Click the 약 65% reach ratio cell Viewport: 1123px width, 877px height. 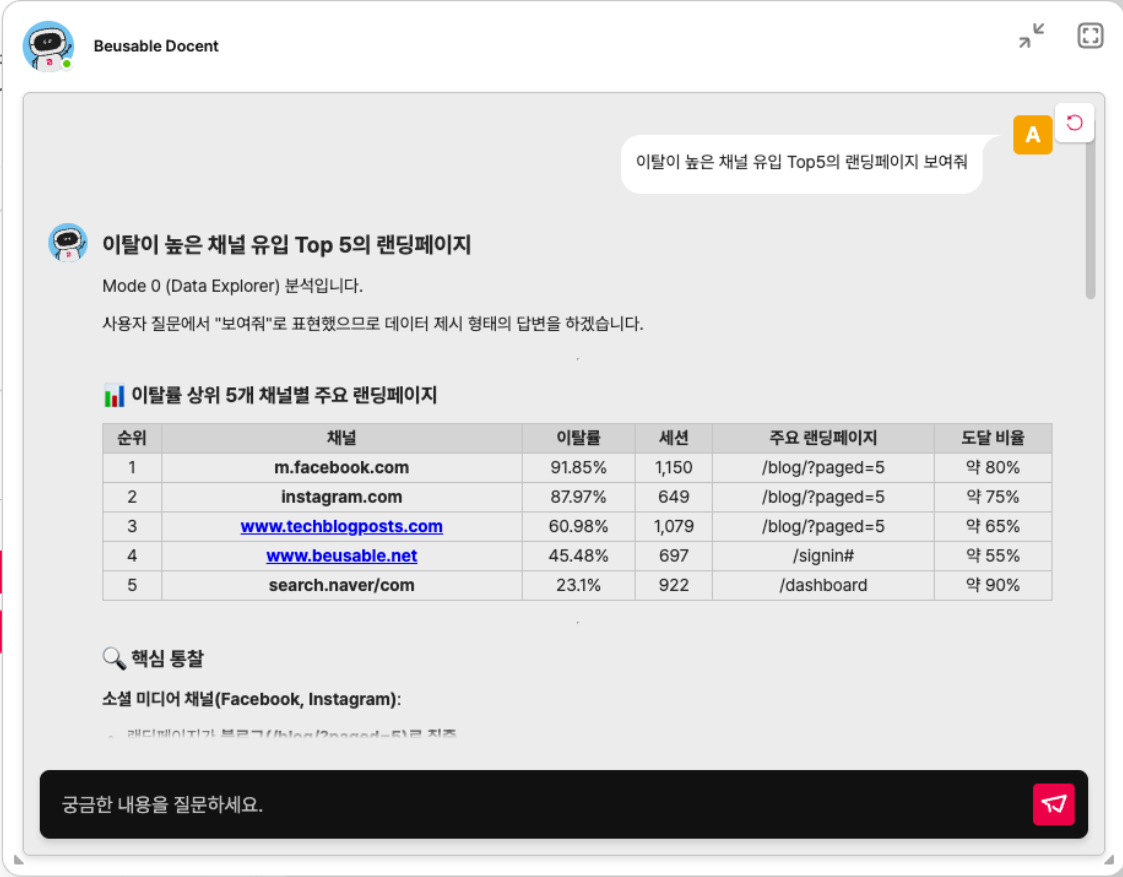tap(993, 526)
